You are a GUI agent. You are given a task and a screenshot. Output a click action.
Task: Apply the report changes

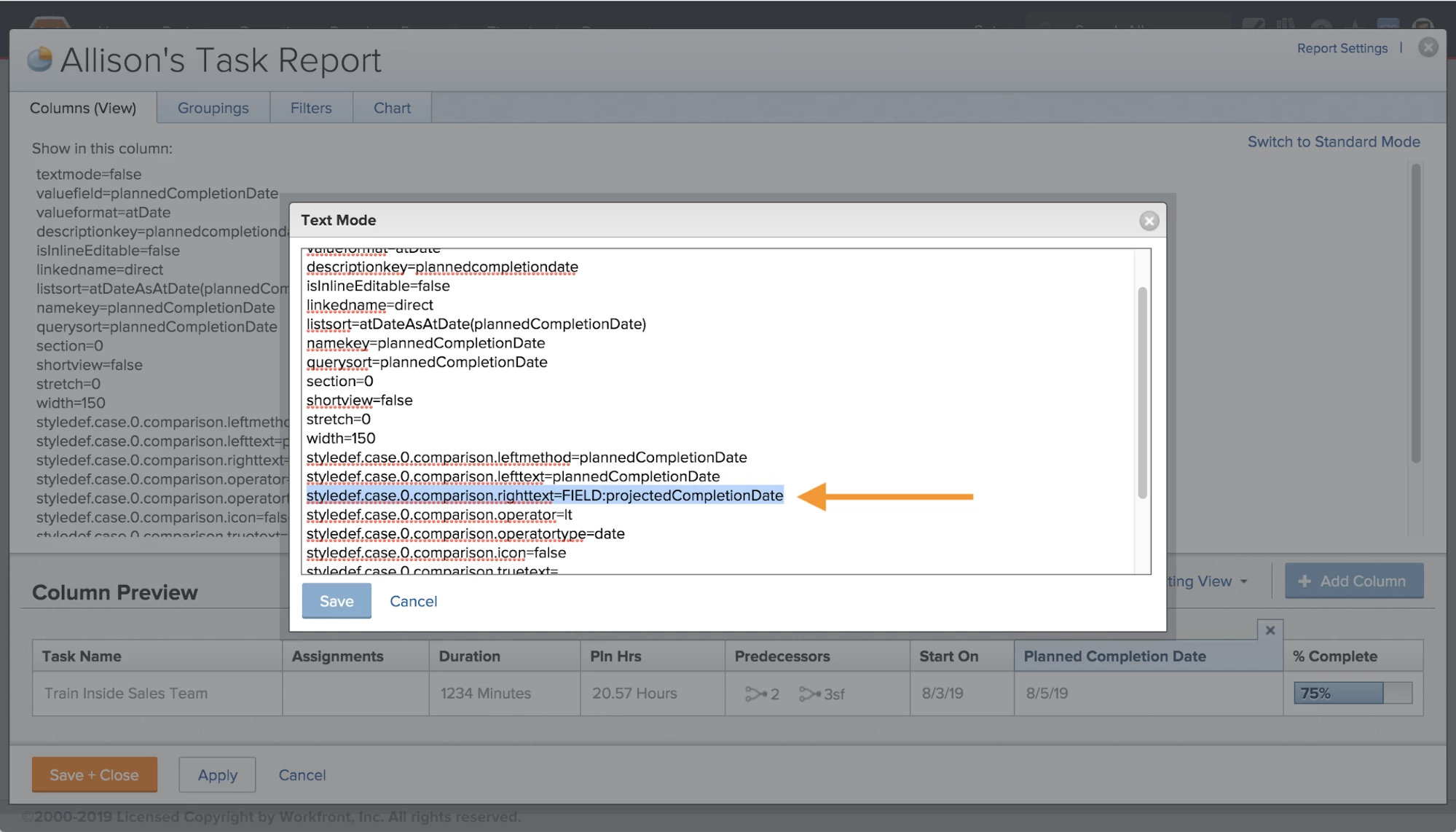coord(217,775)
